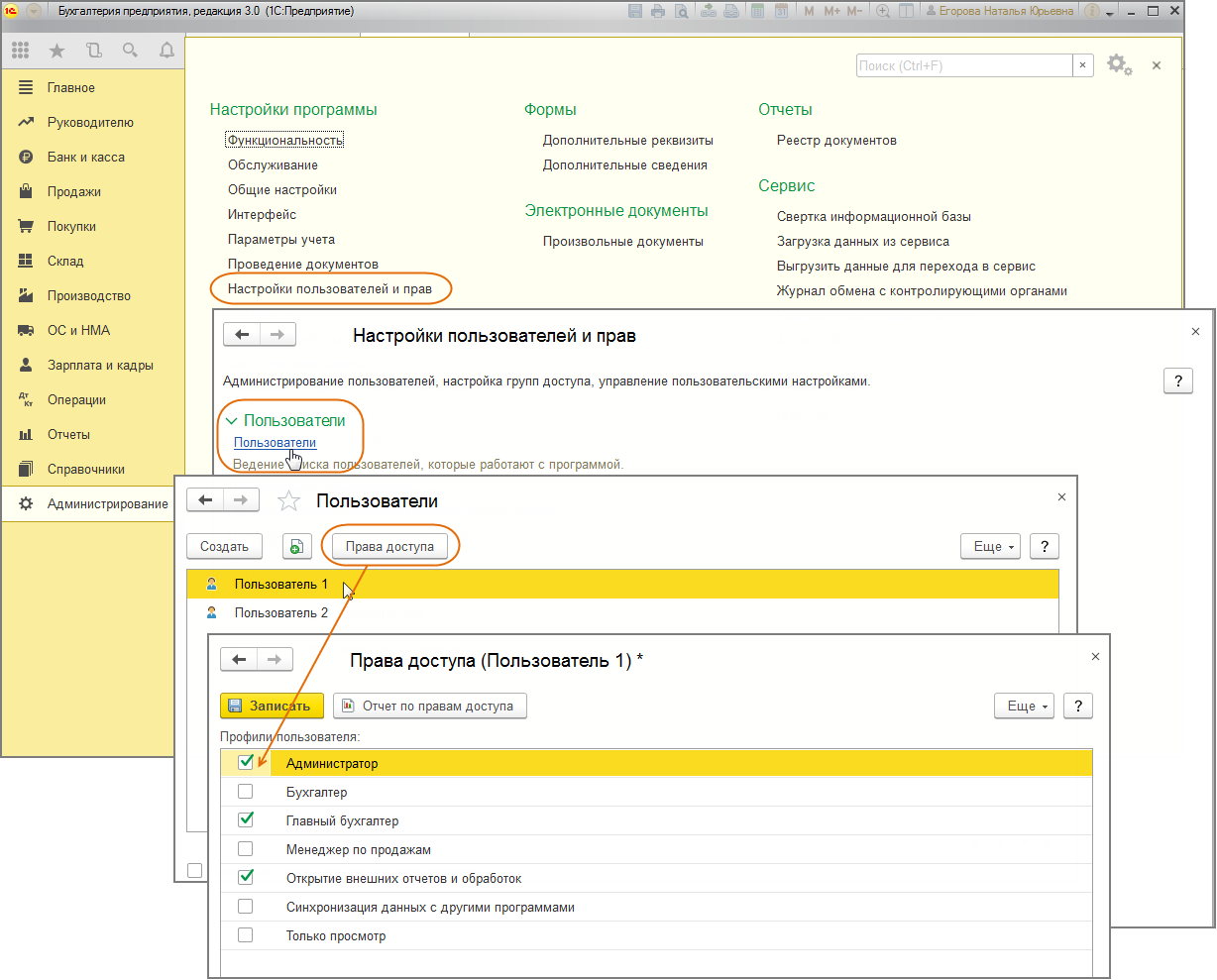Click the M+ memory button

point(831,11)
